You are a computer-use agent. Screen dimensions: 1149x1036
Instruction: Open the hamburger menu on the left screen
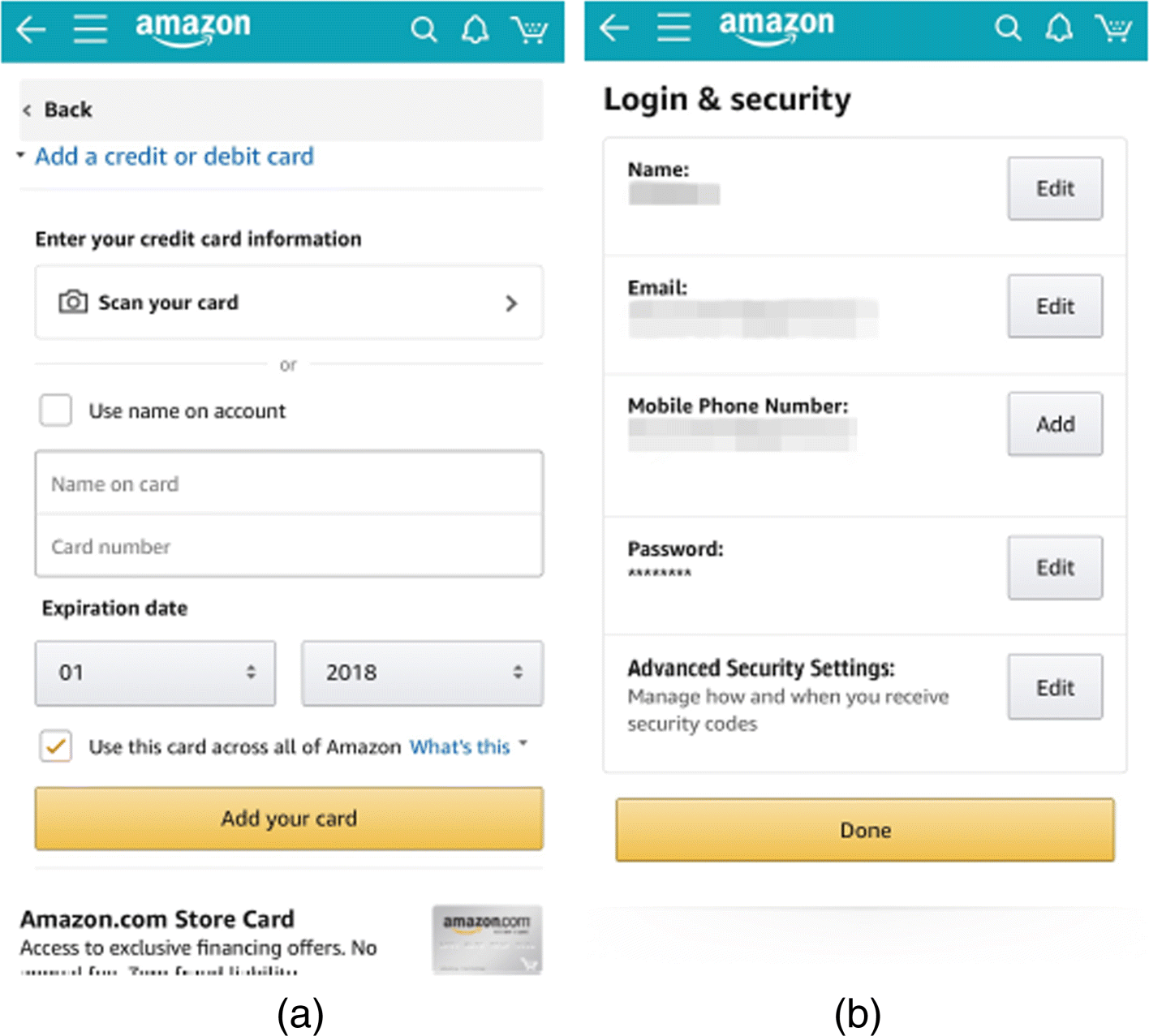(x=90, y=29)
